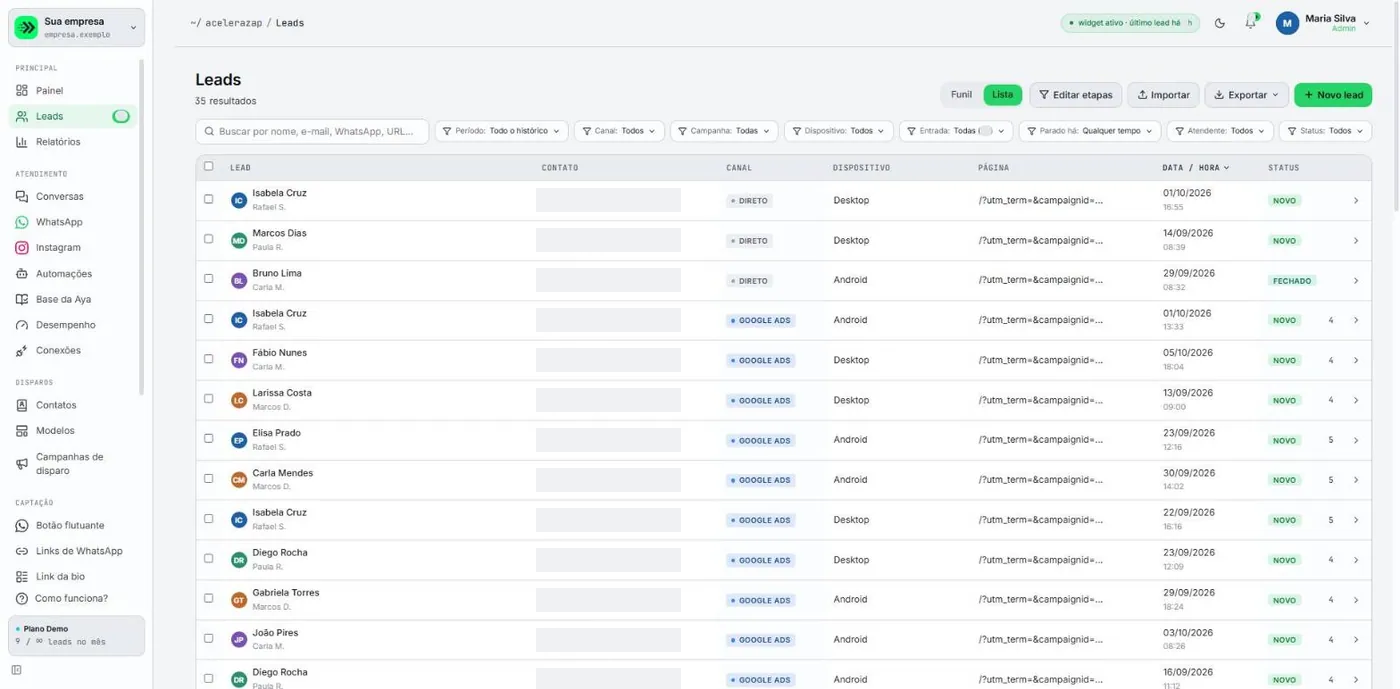
Task: Click the sidebar vertical scrollbar
Action: click(x=141, y=227)
